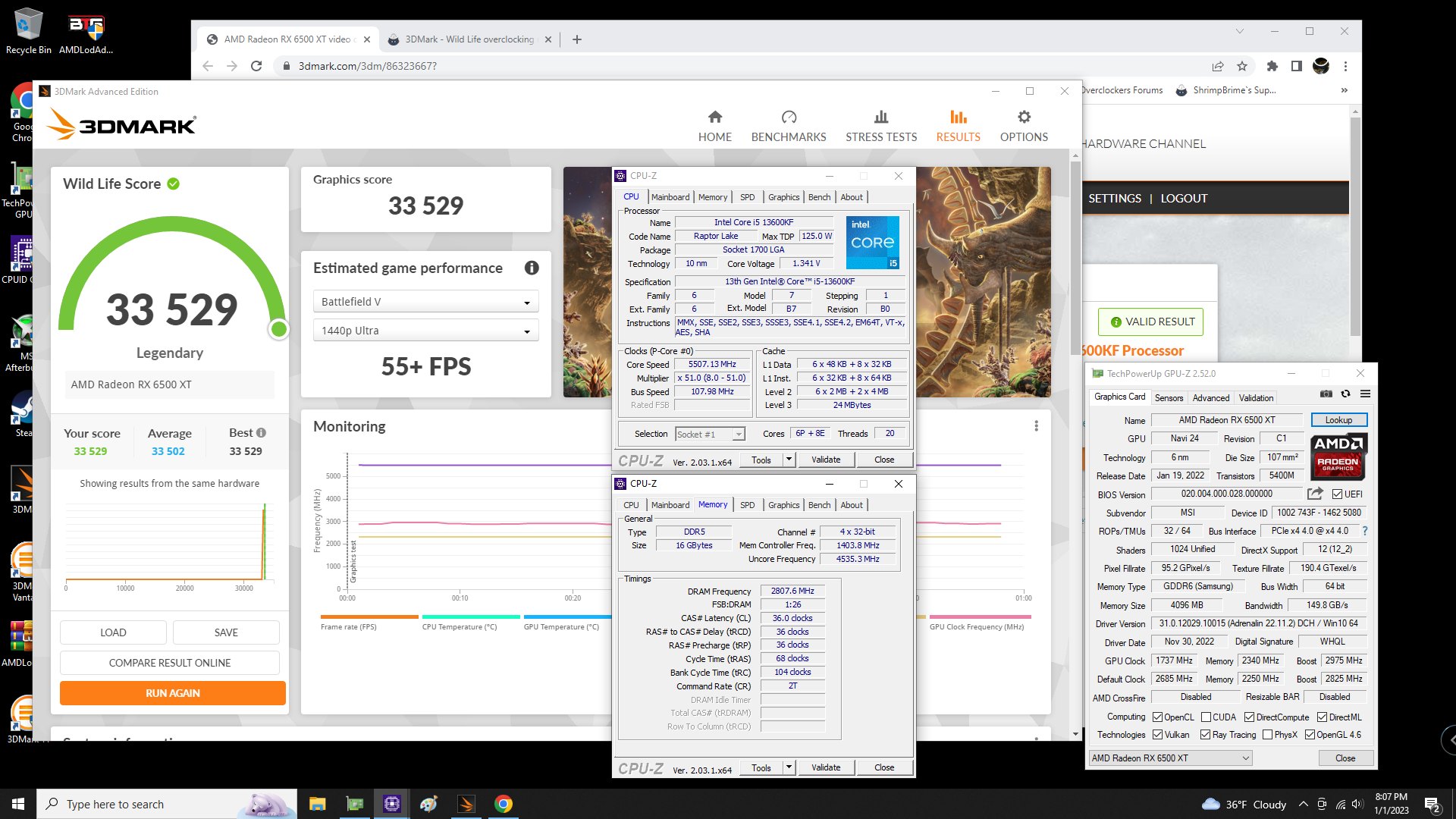Screen dimensions: 1456x819
Task: Click the Chrome address bar URL
Action: point(367,66)
